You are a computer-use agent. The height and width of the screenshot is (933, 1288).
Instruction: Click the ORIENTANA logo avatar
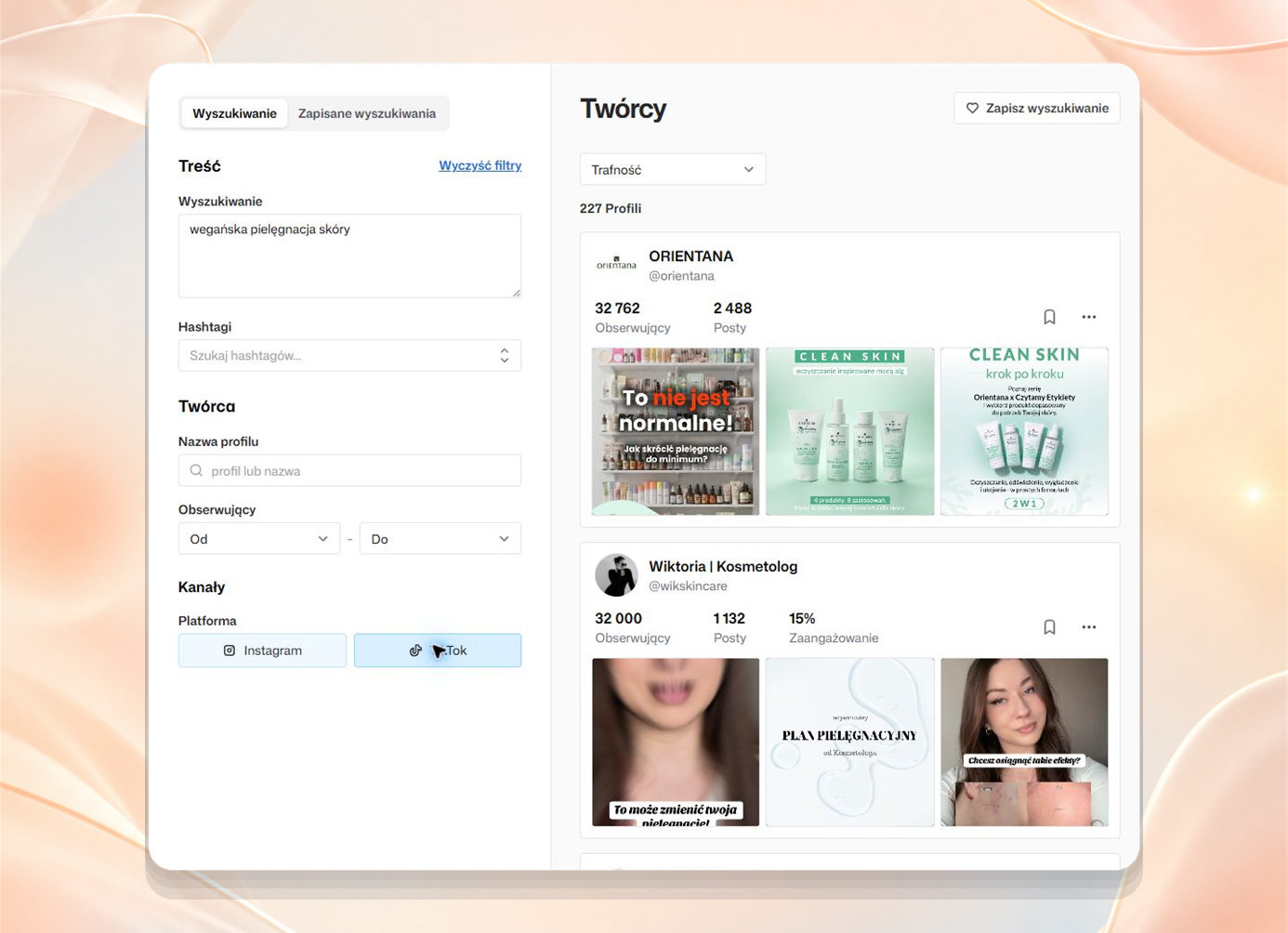616,265
